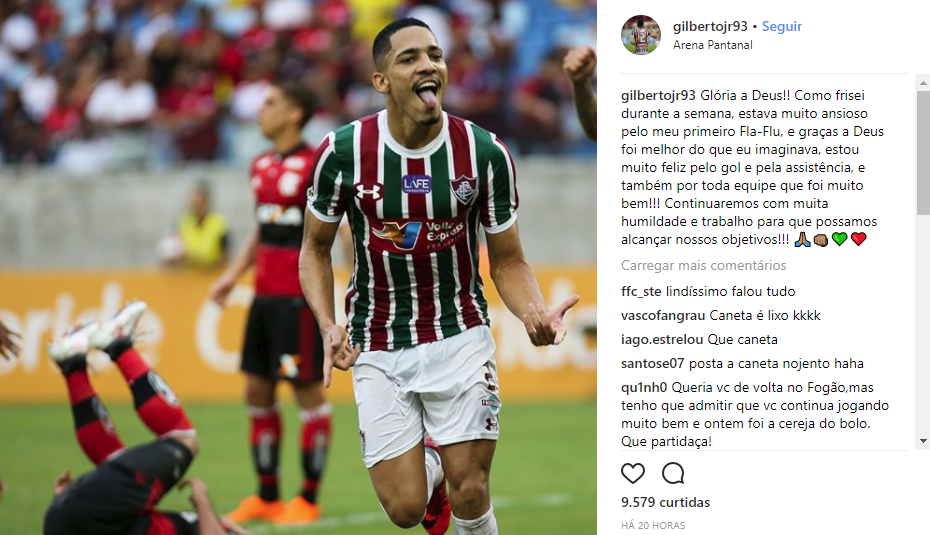Open the HÁ 20 HORAS timestamp link

coord(653,526)
